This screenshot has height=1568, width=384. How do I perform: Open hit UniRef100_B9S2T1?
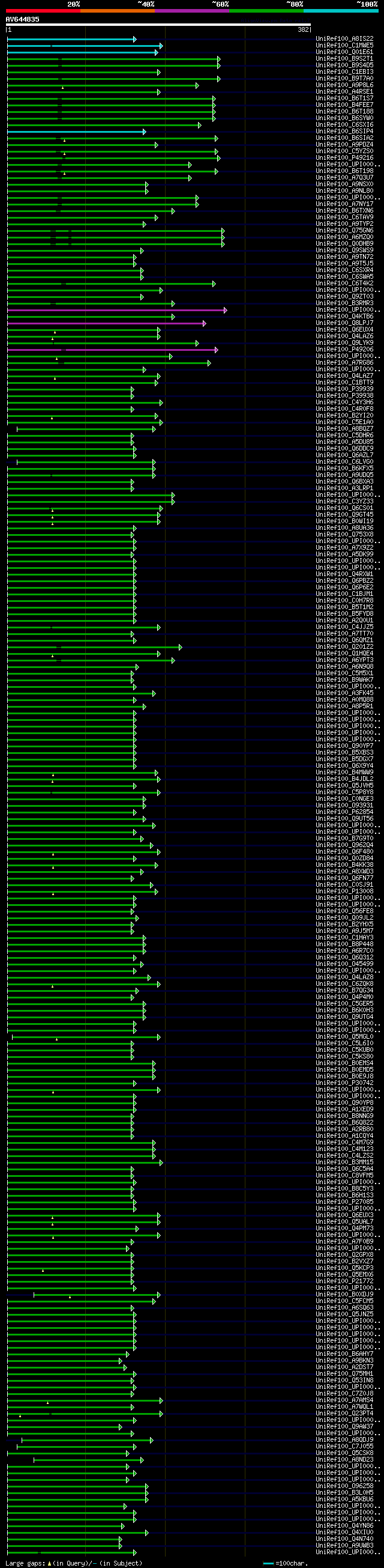pos(344,59)
